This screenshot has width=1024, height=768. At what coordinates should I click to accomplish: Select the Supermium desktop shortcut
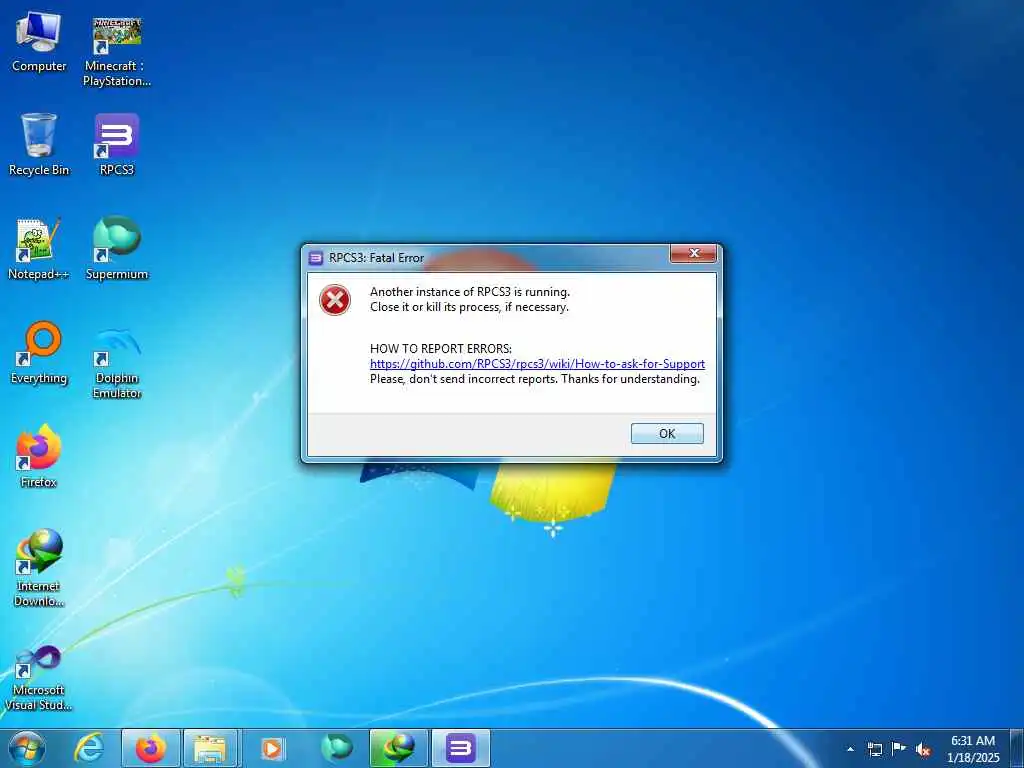coord(117,249)
